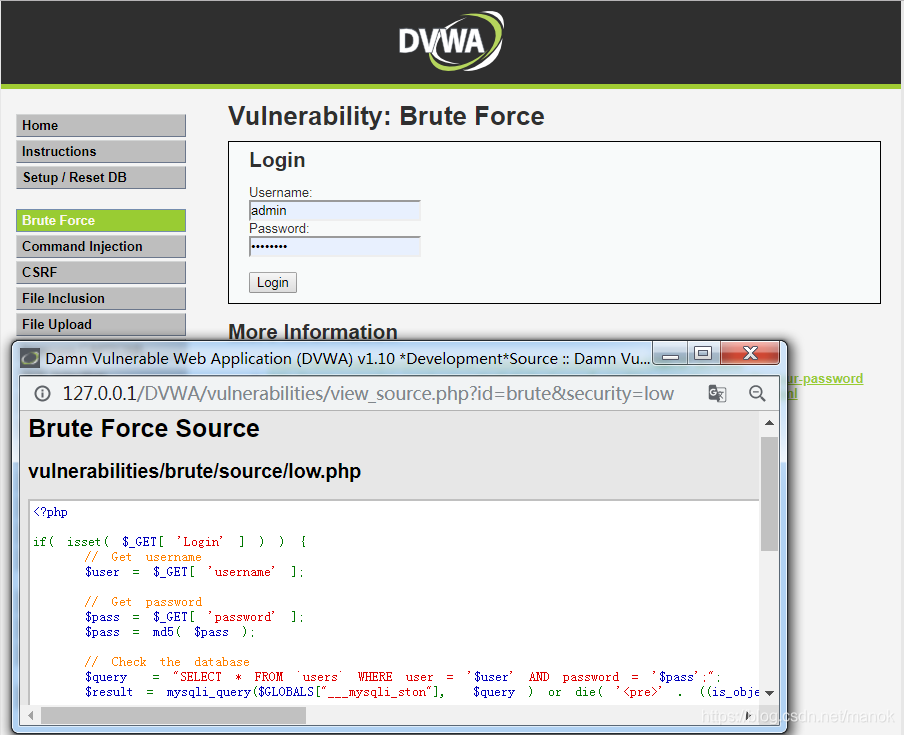Click the '<?php' opening tag in source

51,512
